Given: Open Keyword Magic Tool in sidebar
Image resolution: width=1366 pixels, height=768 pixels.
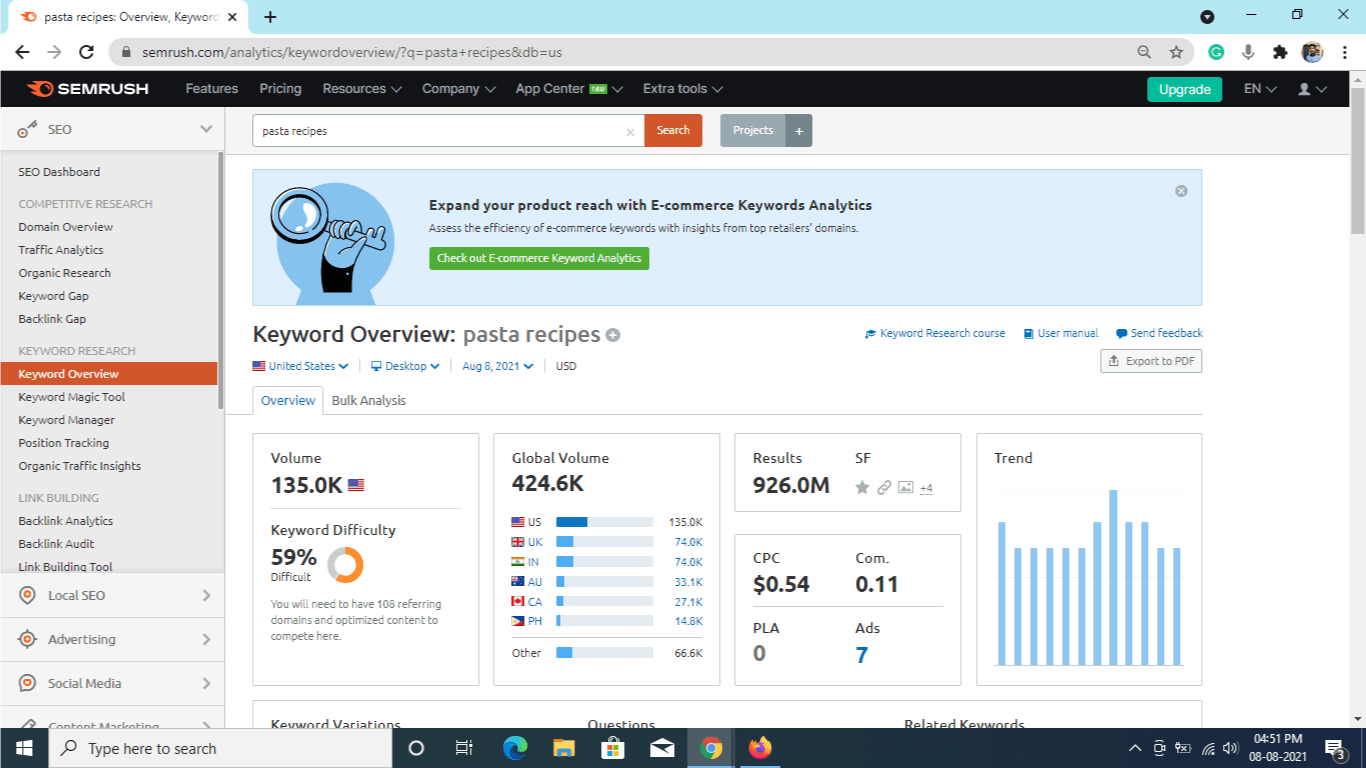Looking at the screenshot, I should pyautogui.click(x=72, y=397).
